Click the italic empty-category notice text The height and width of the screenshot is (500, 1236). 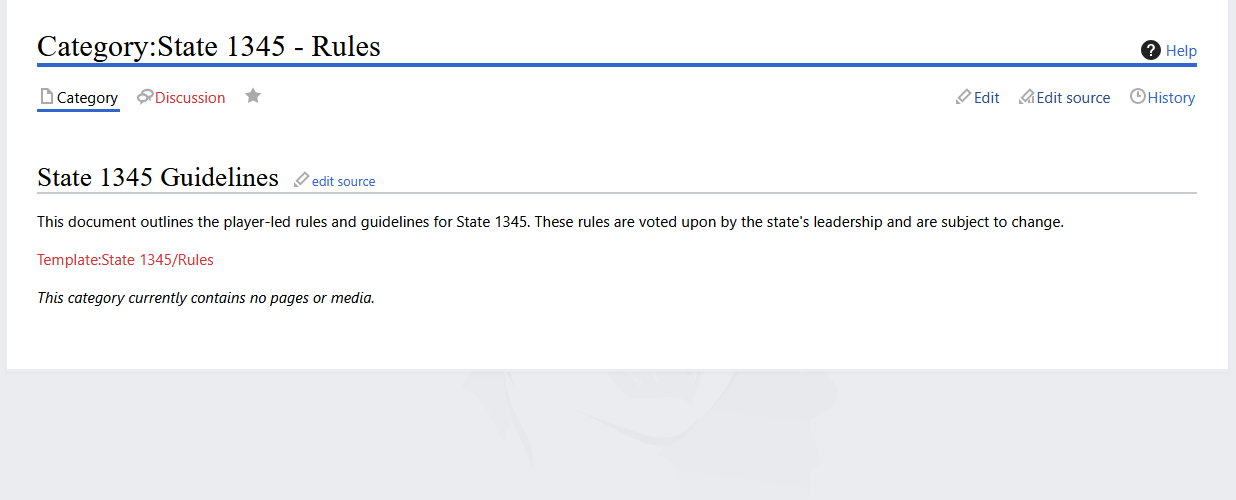[205, 298]
